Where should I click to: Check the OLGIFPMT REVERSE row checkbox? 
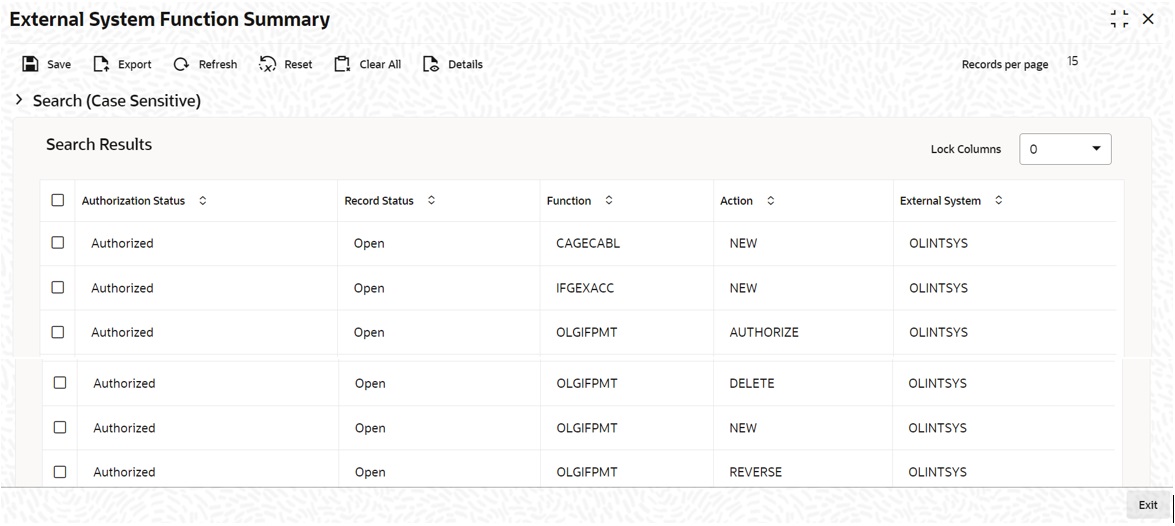(60, 472)
